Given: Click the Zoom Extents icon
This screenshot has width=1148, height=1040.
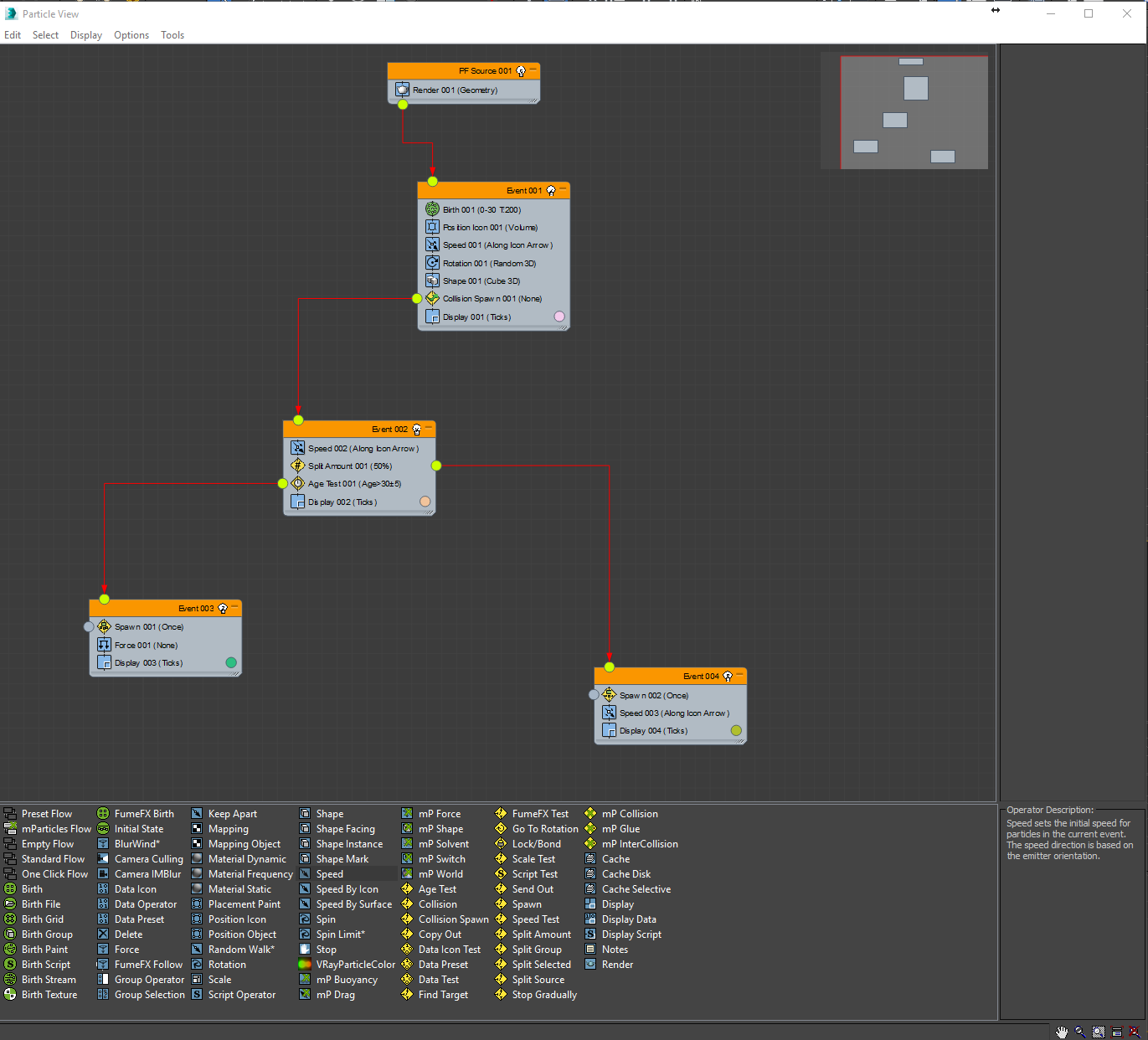Looking at the screenshot, I should (1116, 1032).
